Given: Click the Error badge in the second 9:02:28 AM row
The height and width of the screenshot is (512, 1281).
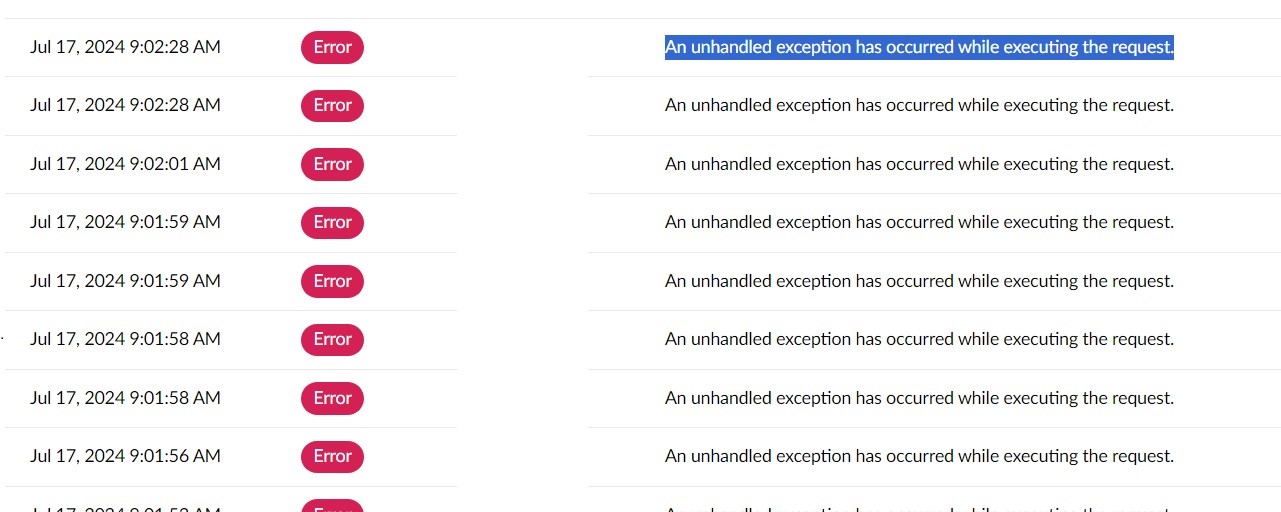Looking at the screenshot, I should pyautogui.click(x=332, y=105).
